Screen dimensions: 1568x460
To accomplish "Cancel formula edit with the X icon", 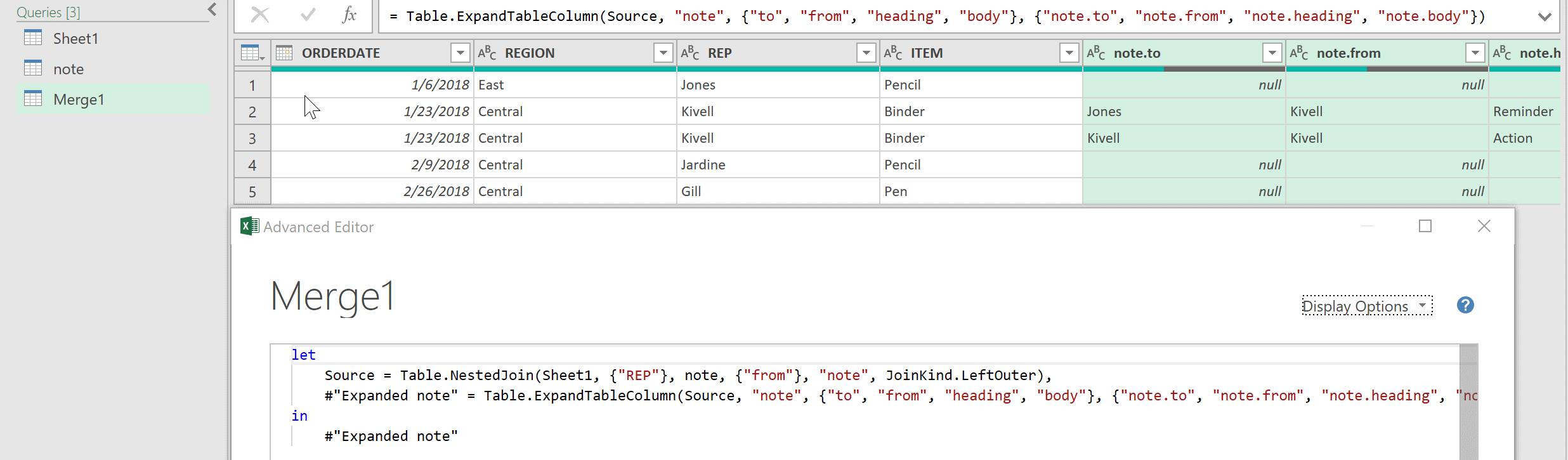I will (260, 15).
